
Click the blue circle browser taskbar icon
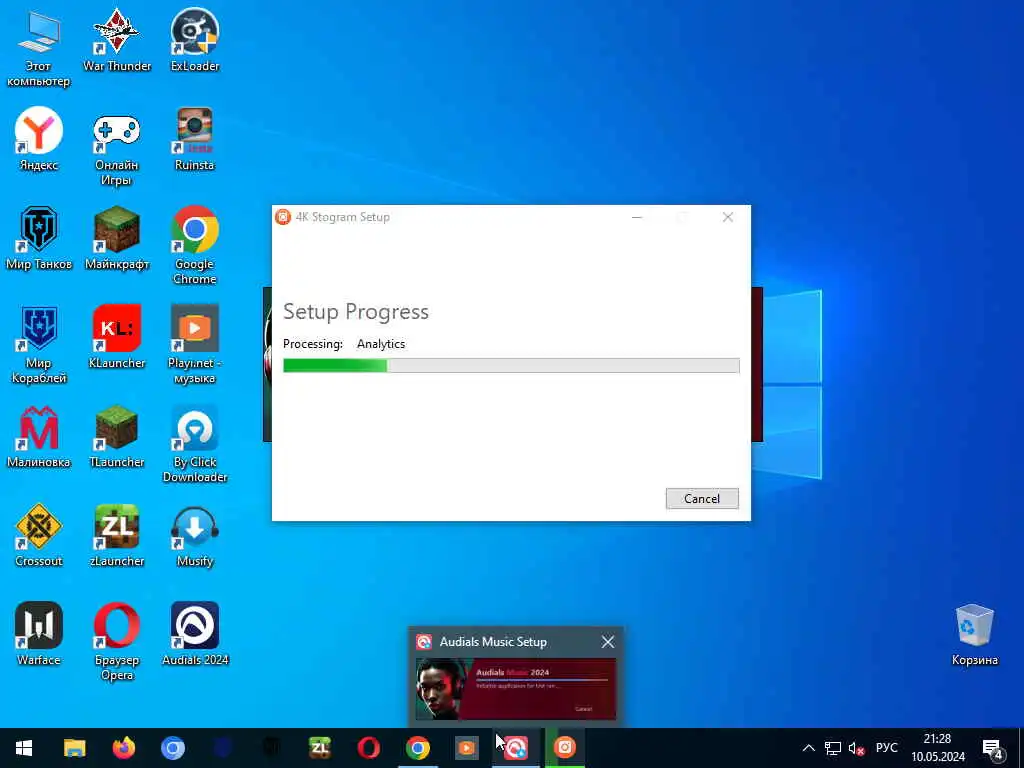[173, 748]
